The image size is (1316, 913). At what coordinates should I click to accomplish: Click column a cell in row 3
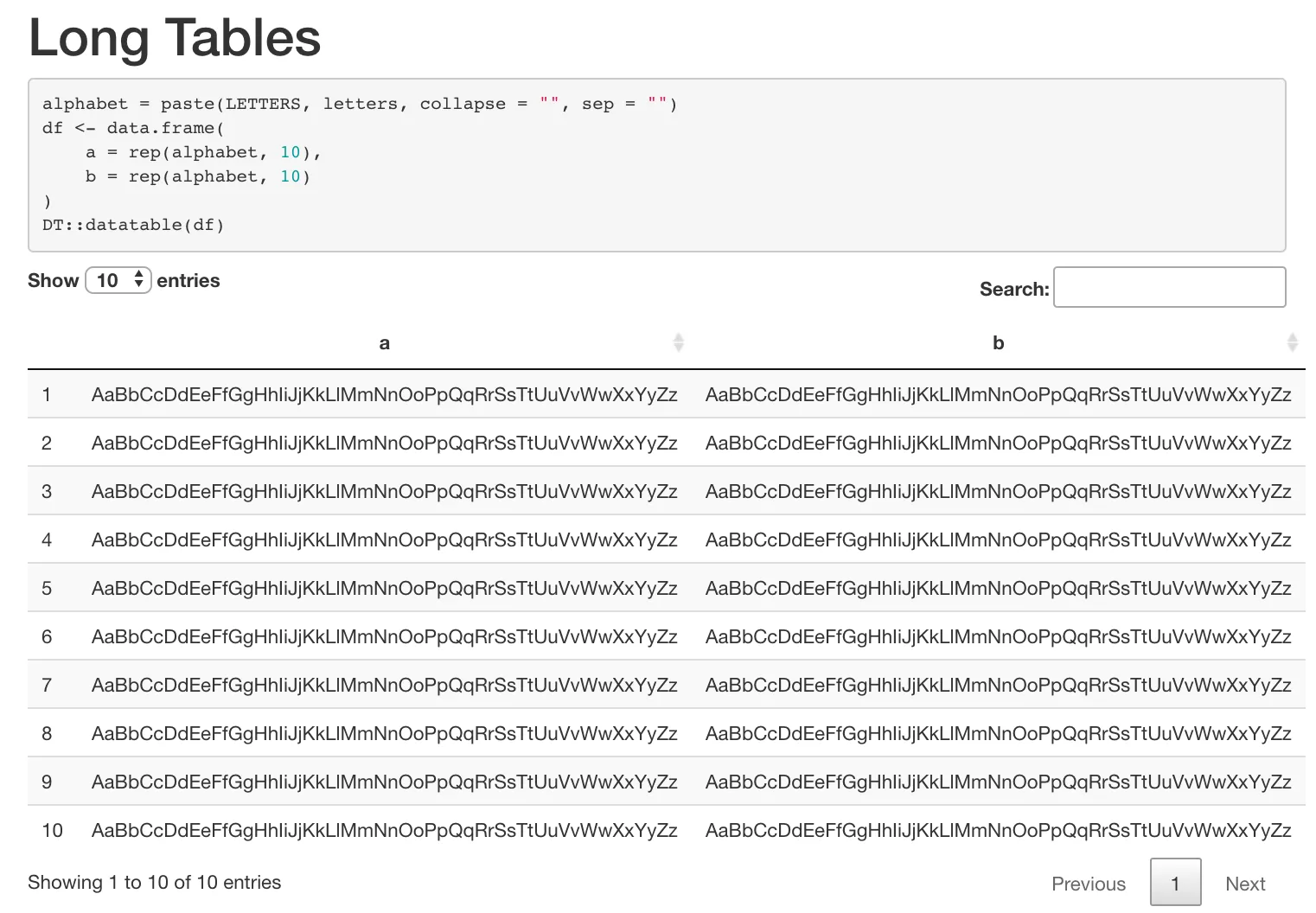click(x=384, y=492)
